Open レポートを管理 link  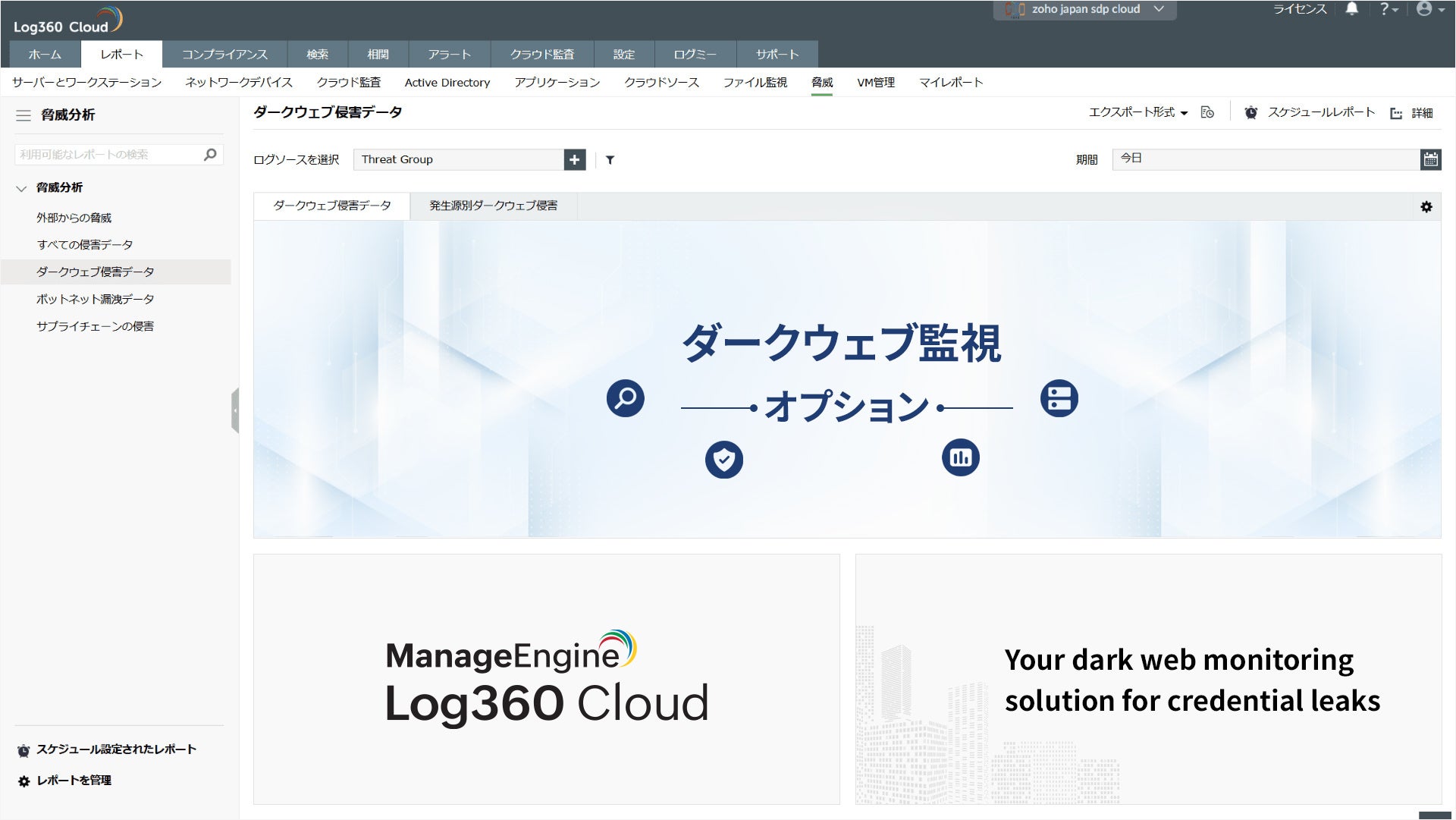(x=74, y=780)
